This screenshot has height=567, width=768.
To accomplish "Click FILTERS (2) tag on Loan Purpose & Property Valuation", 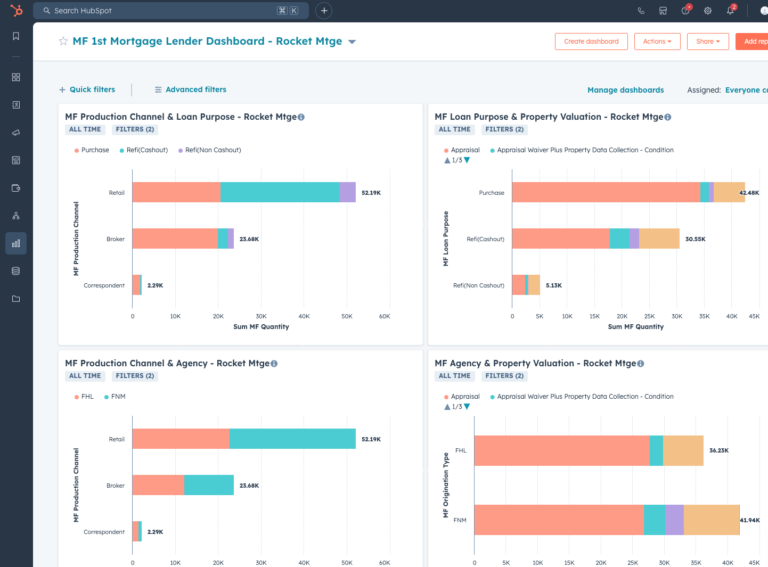I will coord(504,129).
